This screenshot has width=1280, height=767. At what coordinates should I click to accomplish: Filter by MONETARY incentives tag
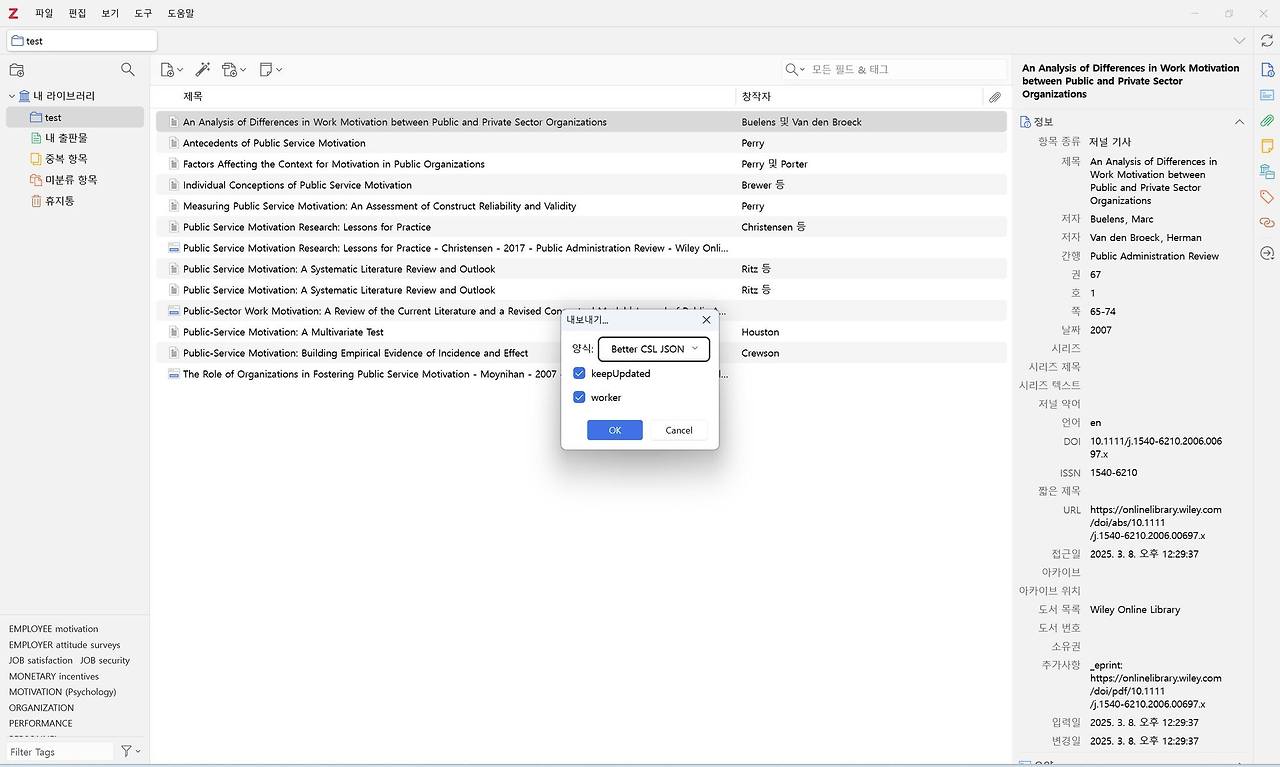pos(54,676)
